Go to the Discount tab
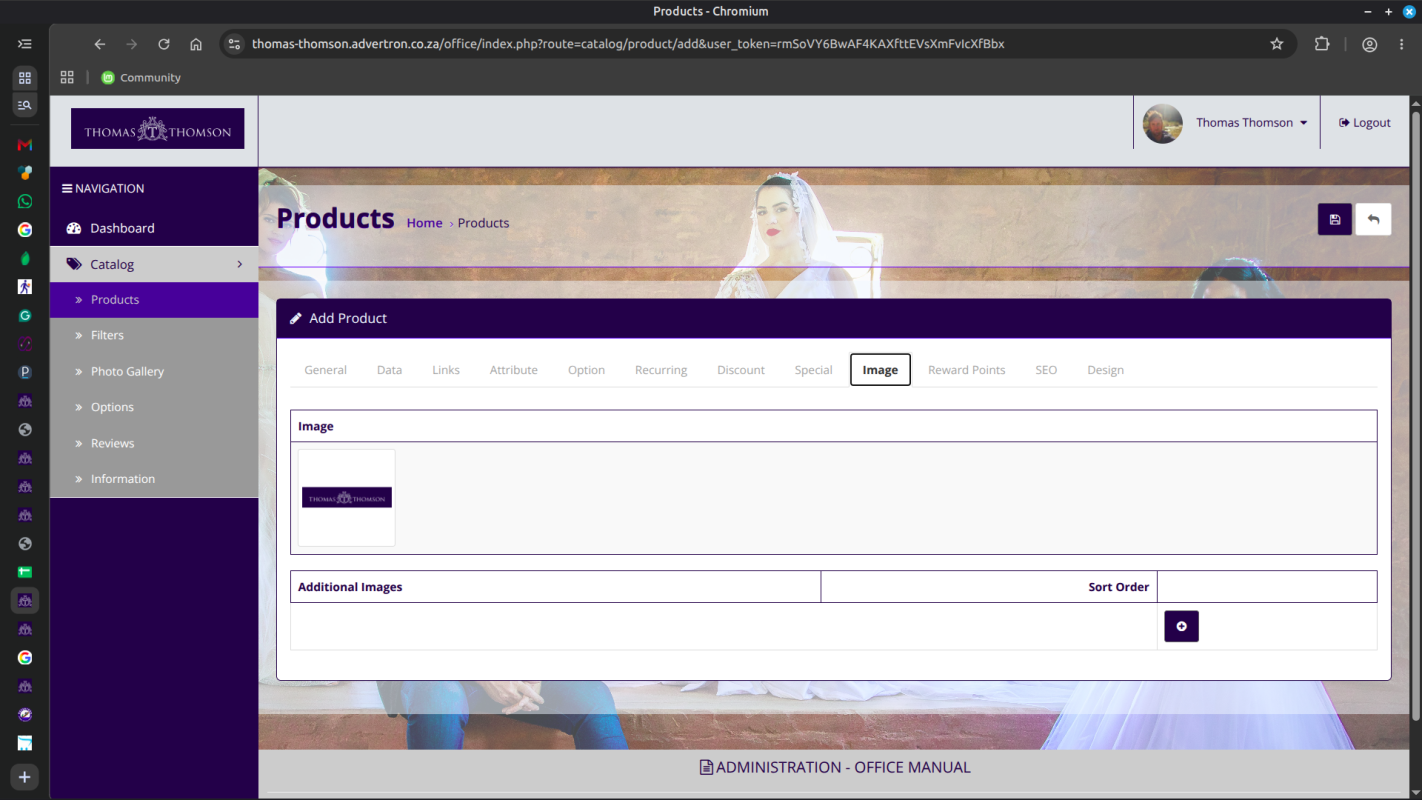 pos(740,370)
